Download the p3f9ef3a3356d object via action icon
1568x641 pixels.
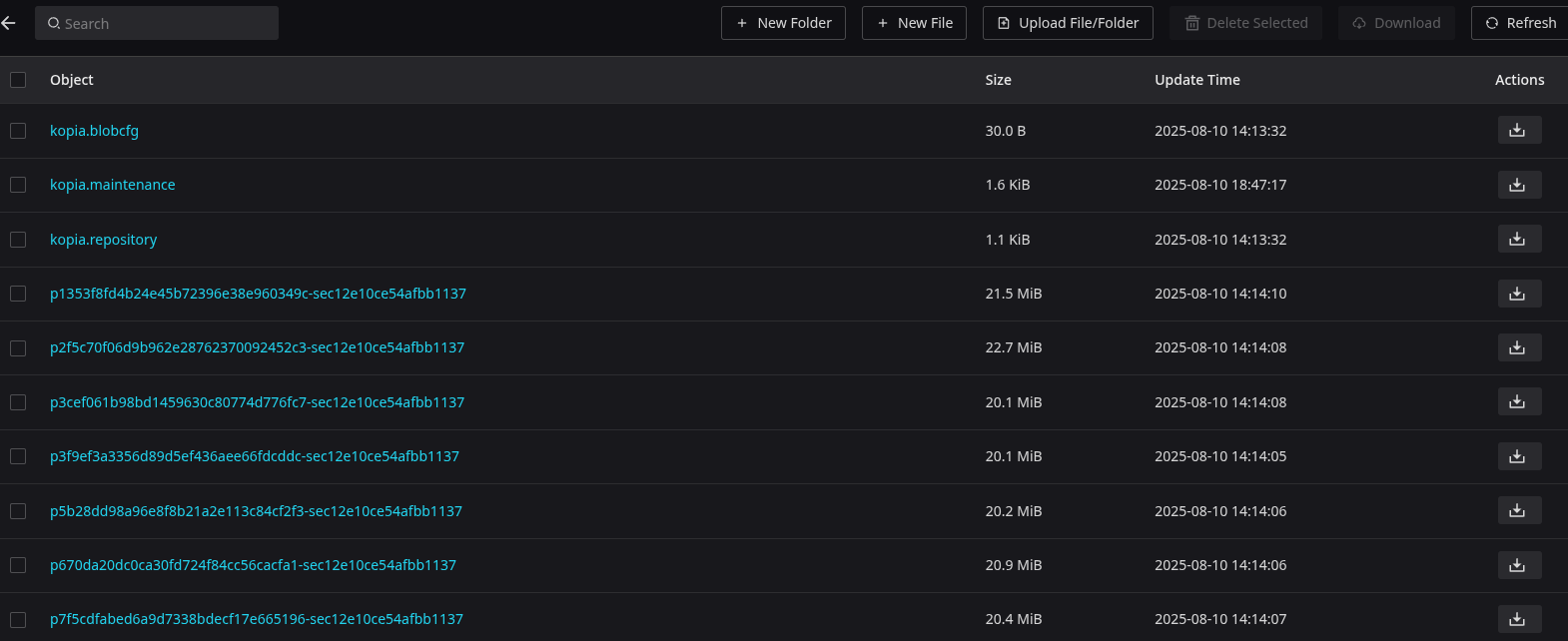click(x=1519, y=456)
